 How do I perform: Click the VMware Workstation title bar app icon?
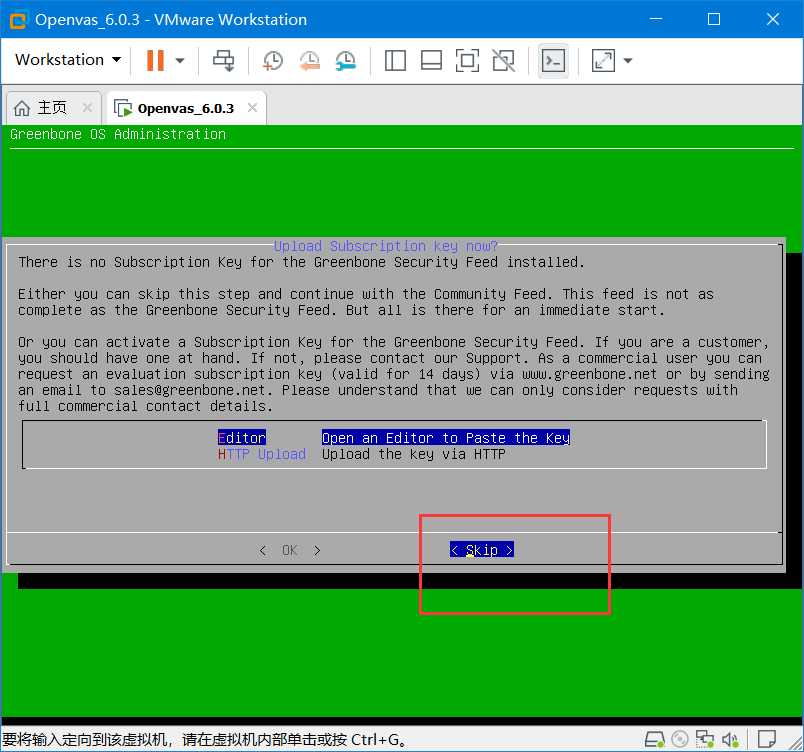point(18,20)
